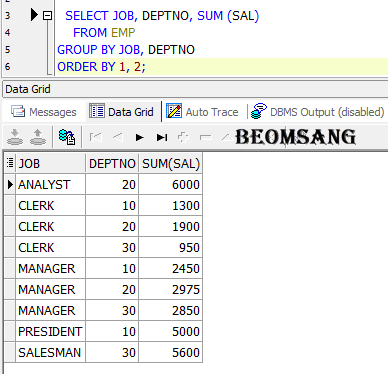Click the execution arrow marker on line 3
The image size is (388, 374).
coord(34,15)
